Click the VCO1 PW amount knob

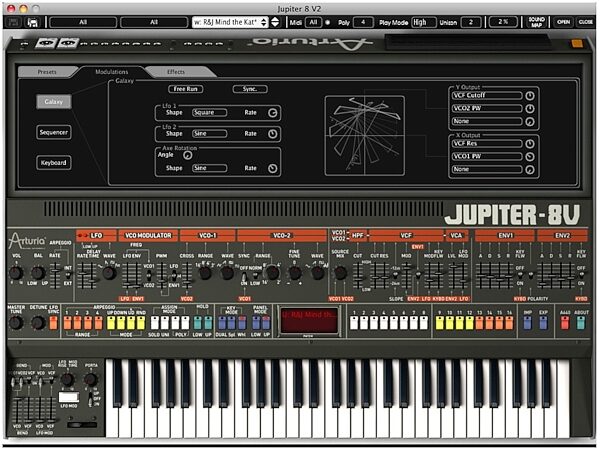pos(530,157)
